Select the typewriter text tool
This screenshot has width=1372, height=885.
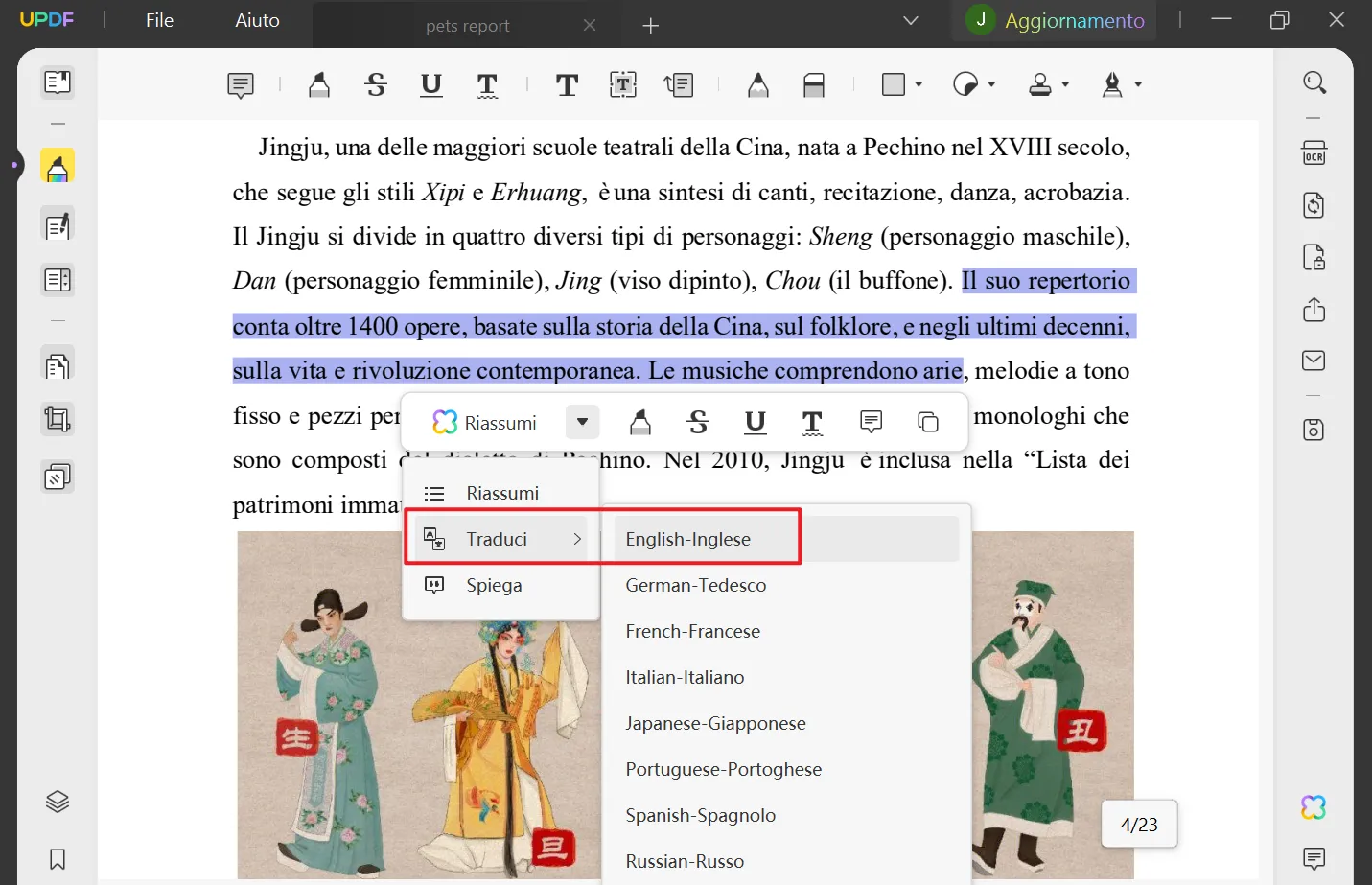point(567,85)
